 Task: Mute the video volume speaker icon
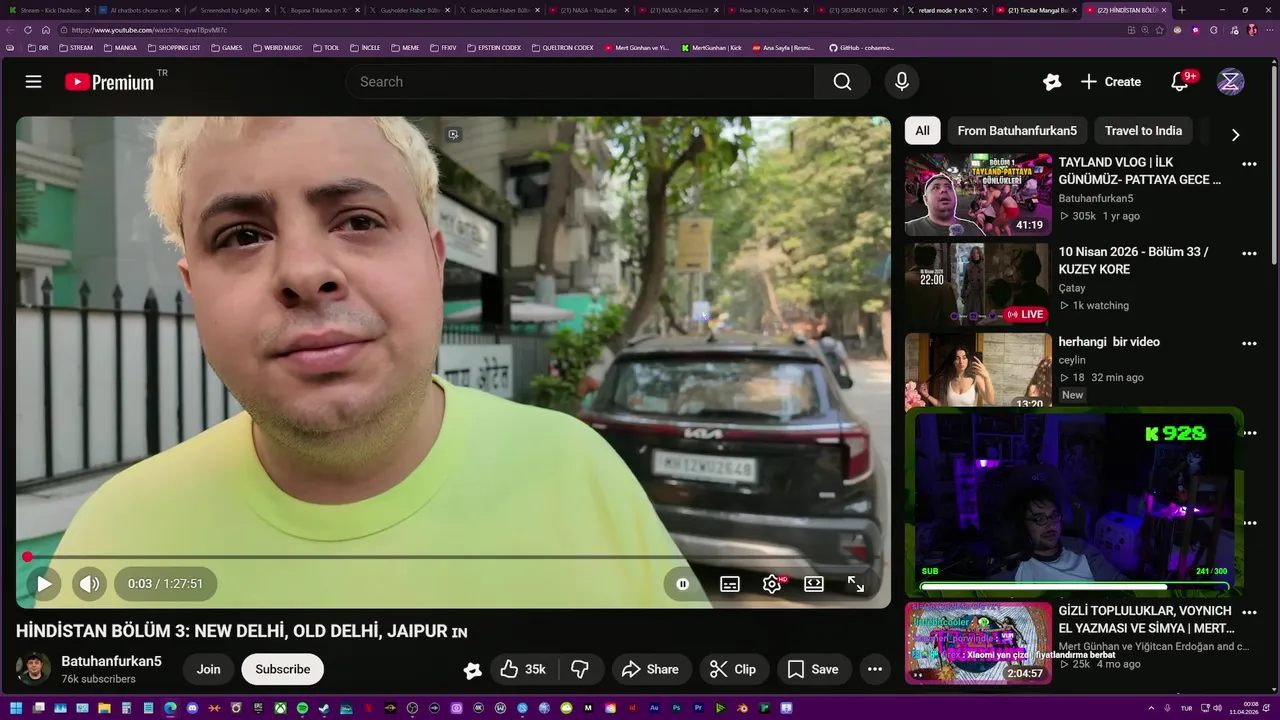(x=90, y=584)
